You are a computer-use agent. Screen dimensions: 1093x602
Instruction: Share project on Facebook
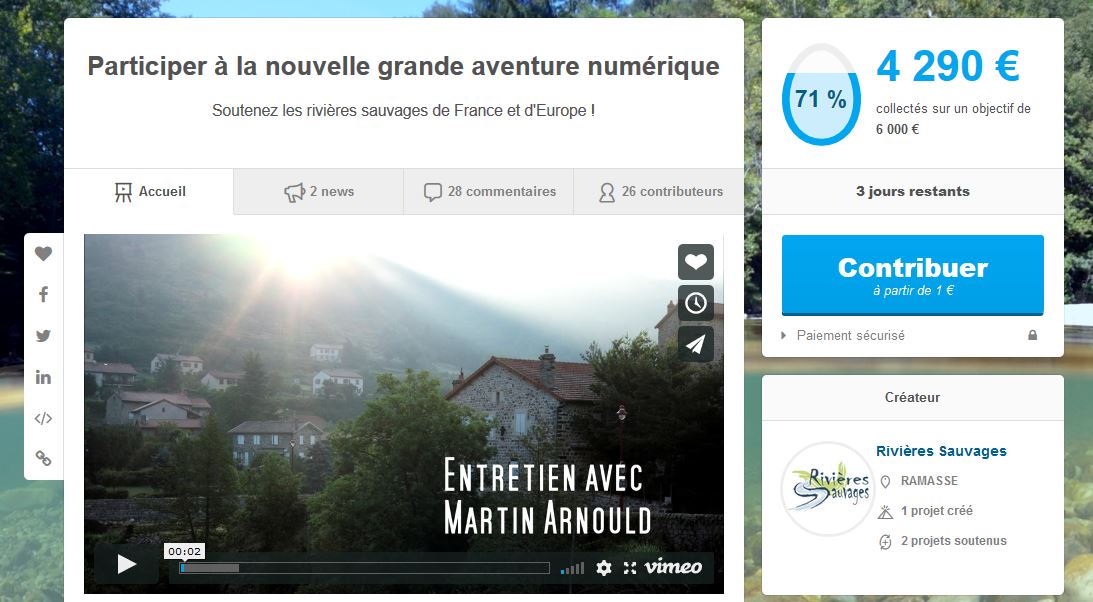[43, 294]
